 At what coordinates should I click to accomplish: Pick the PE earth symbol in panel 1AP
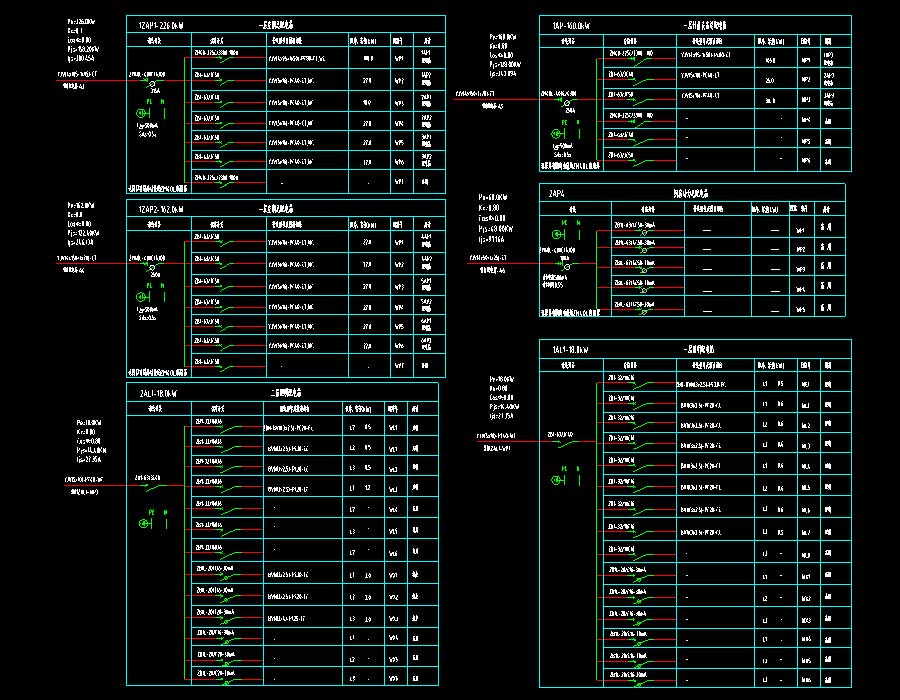point(558,134)
